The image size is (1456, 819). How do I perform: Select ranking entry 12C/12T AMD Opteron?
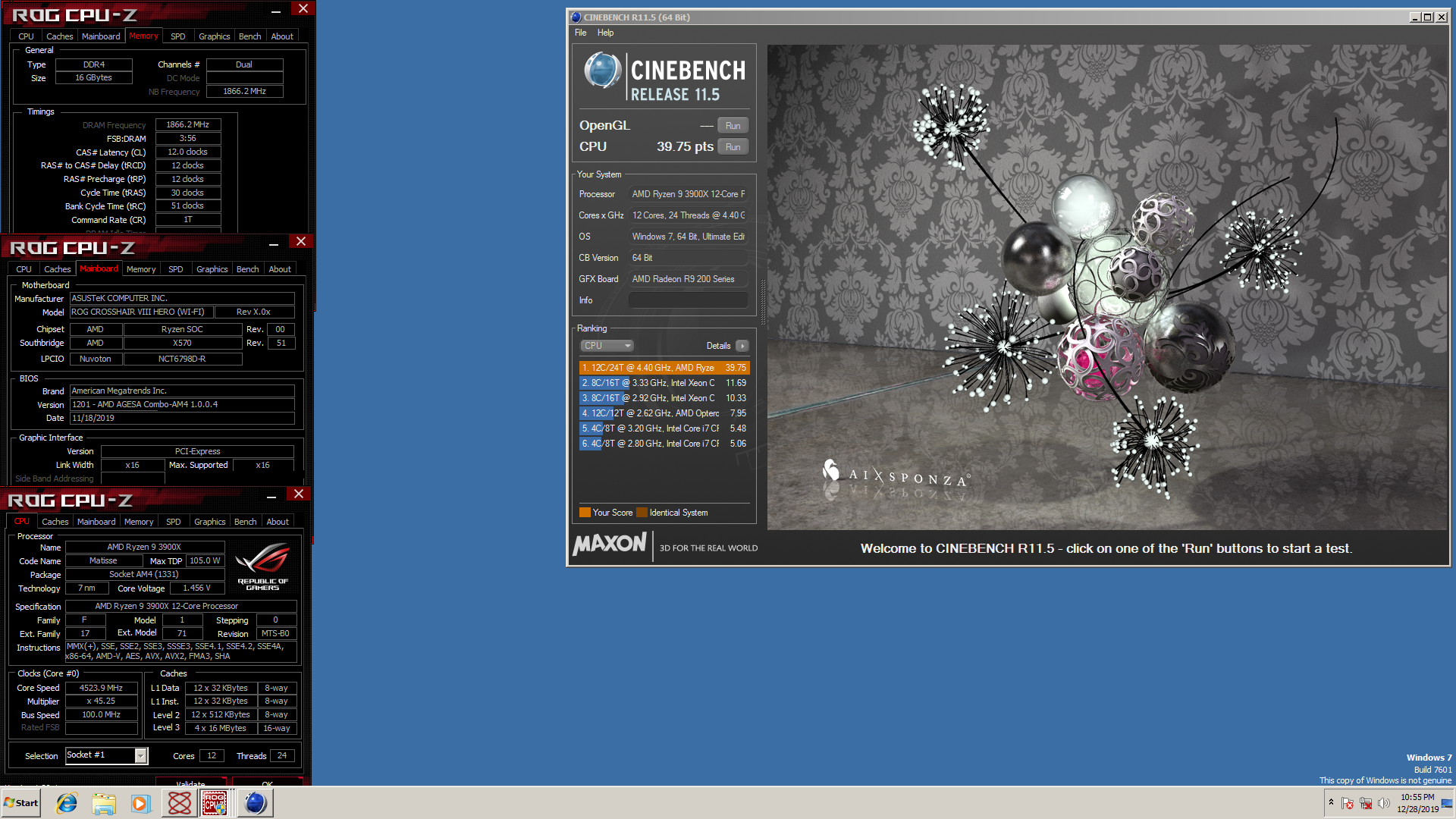(664, 413)
